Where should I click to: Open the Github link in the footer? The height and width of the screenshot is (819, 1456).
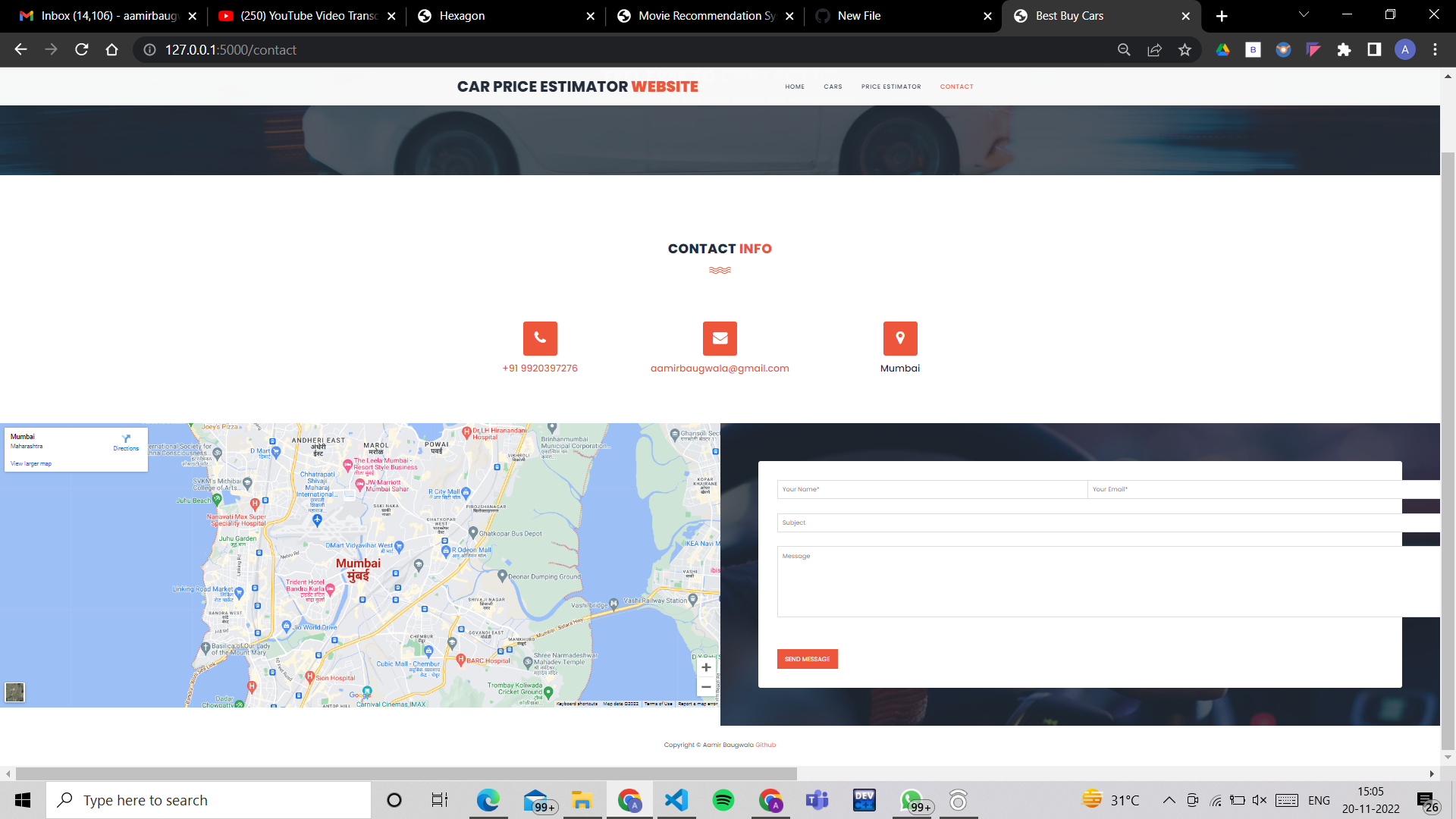(765, 745)
